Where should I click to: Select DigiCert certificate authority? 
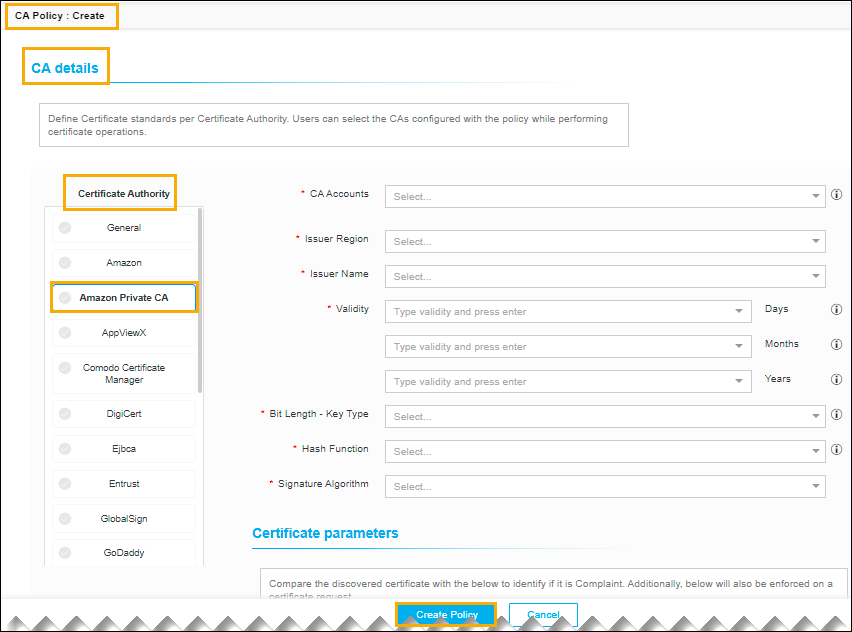point(124,414)
